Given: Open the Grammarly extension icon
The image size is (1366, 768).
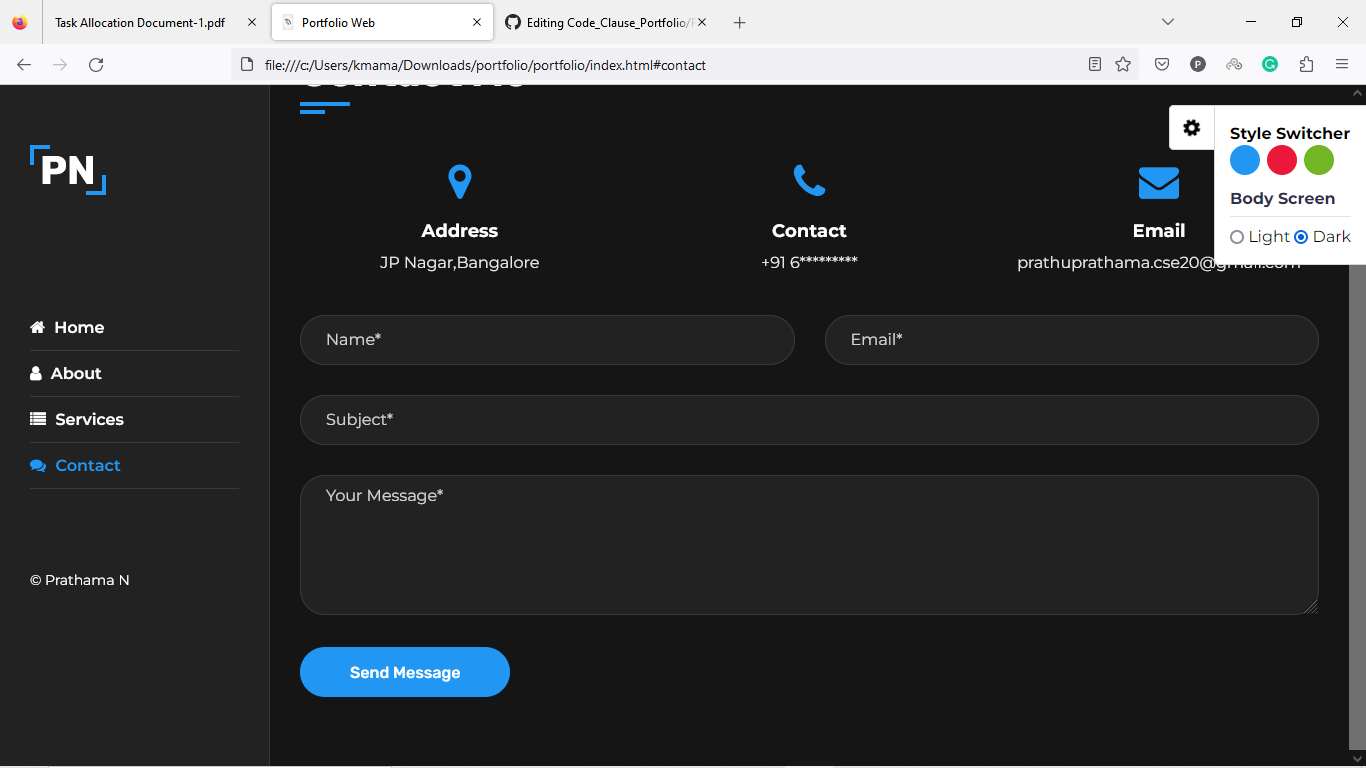Looking at the screenshot, I should tap(1270, 65).
